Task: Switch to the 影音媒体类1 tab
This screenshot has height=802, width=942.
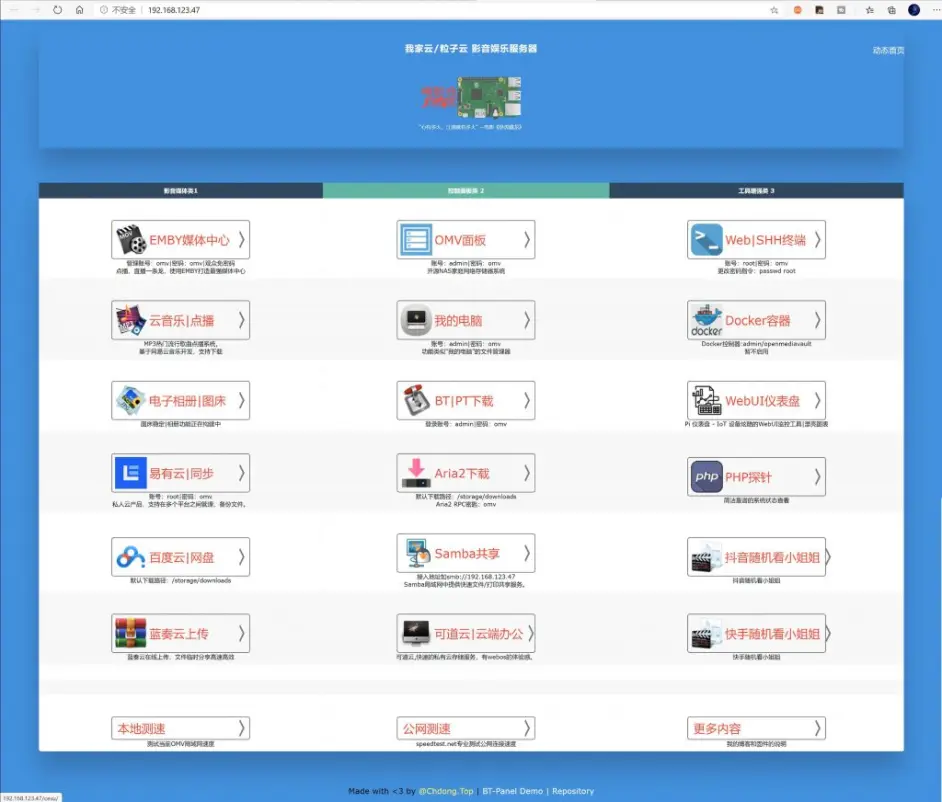Action: click(180, 190)
